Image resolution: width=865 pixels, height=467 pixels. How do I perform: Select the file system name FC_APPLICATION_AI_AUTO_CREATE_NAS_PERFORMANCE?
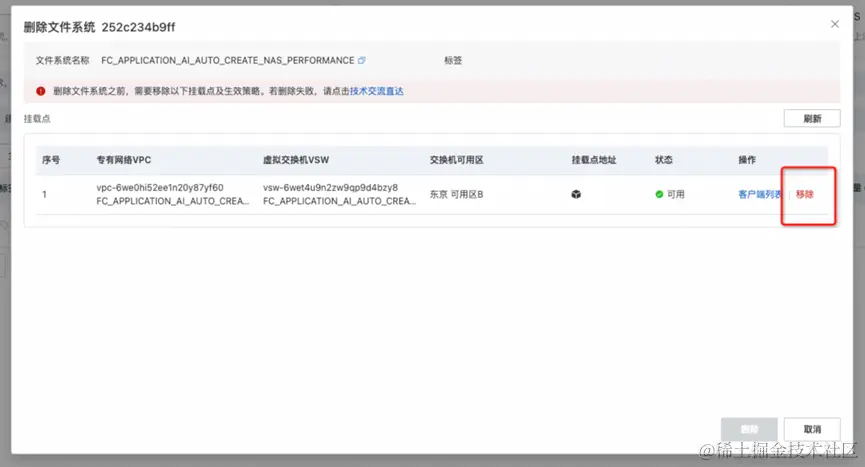tap(228, 60)
